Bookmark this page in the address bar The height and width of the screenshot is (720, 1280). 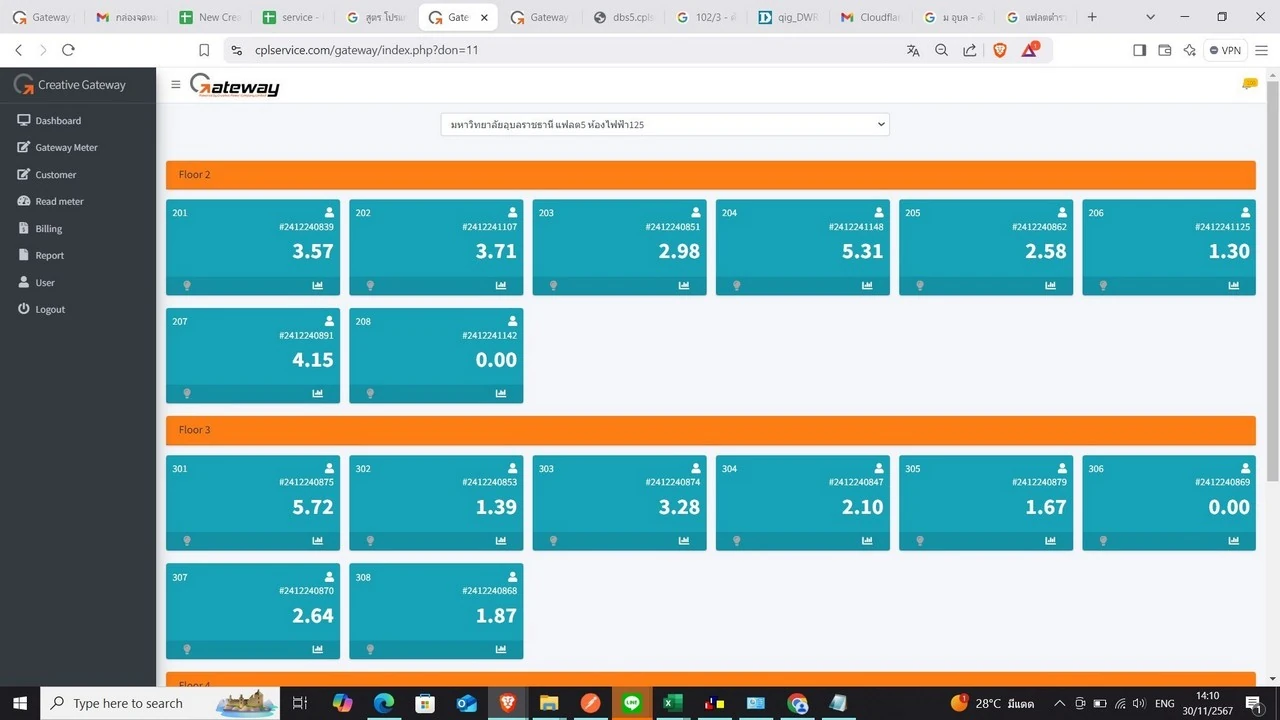[x=204, y=50]
